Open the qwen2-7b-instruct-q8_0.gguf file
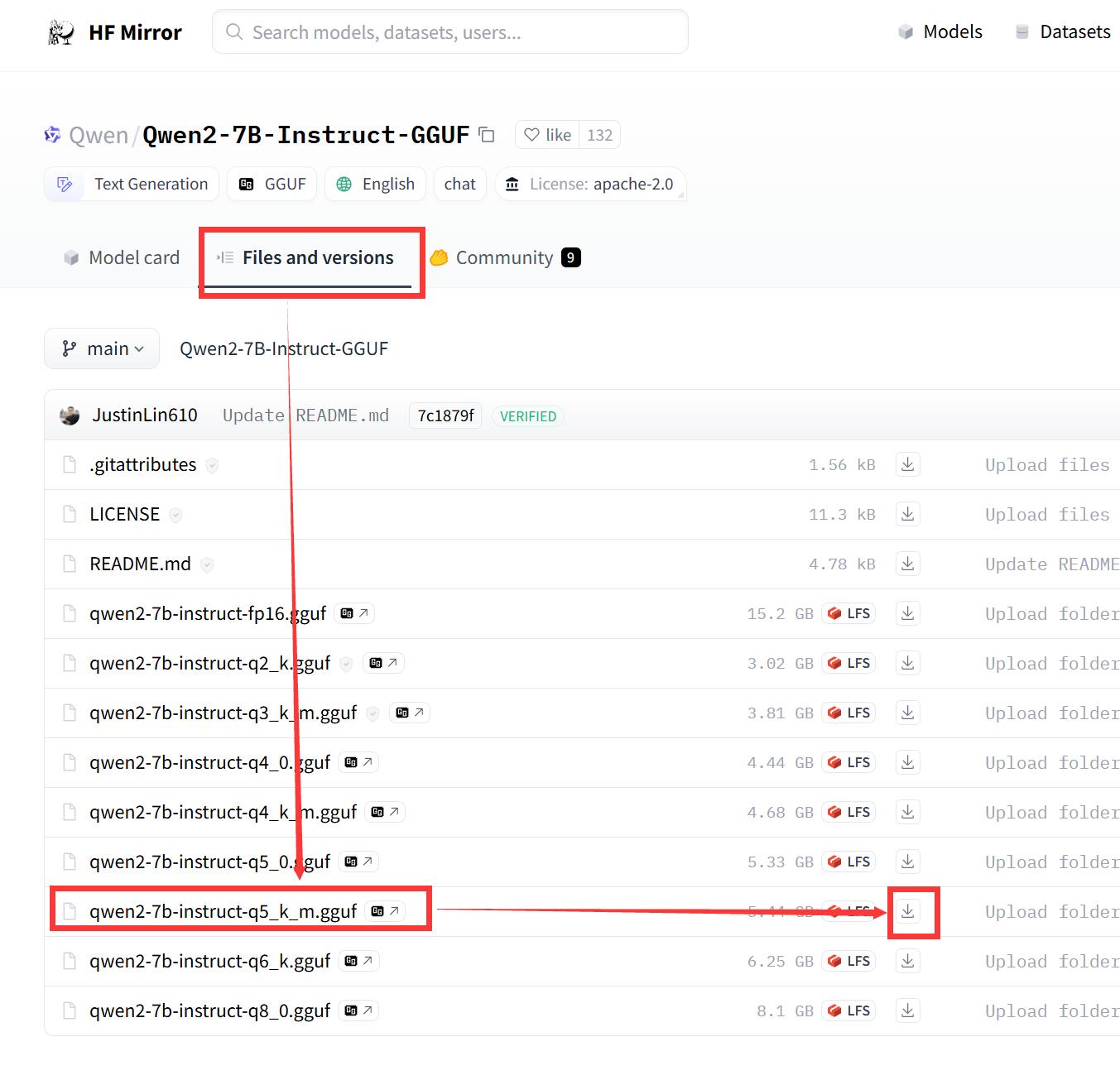The width and height of the screenshot is (1120, 1085). coord(209,1011)
